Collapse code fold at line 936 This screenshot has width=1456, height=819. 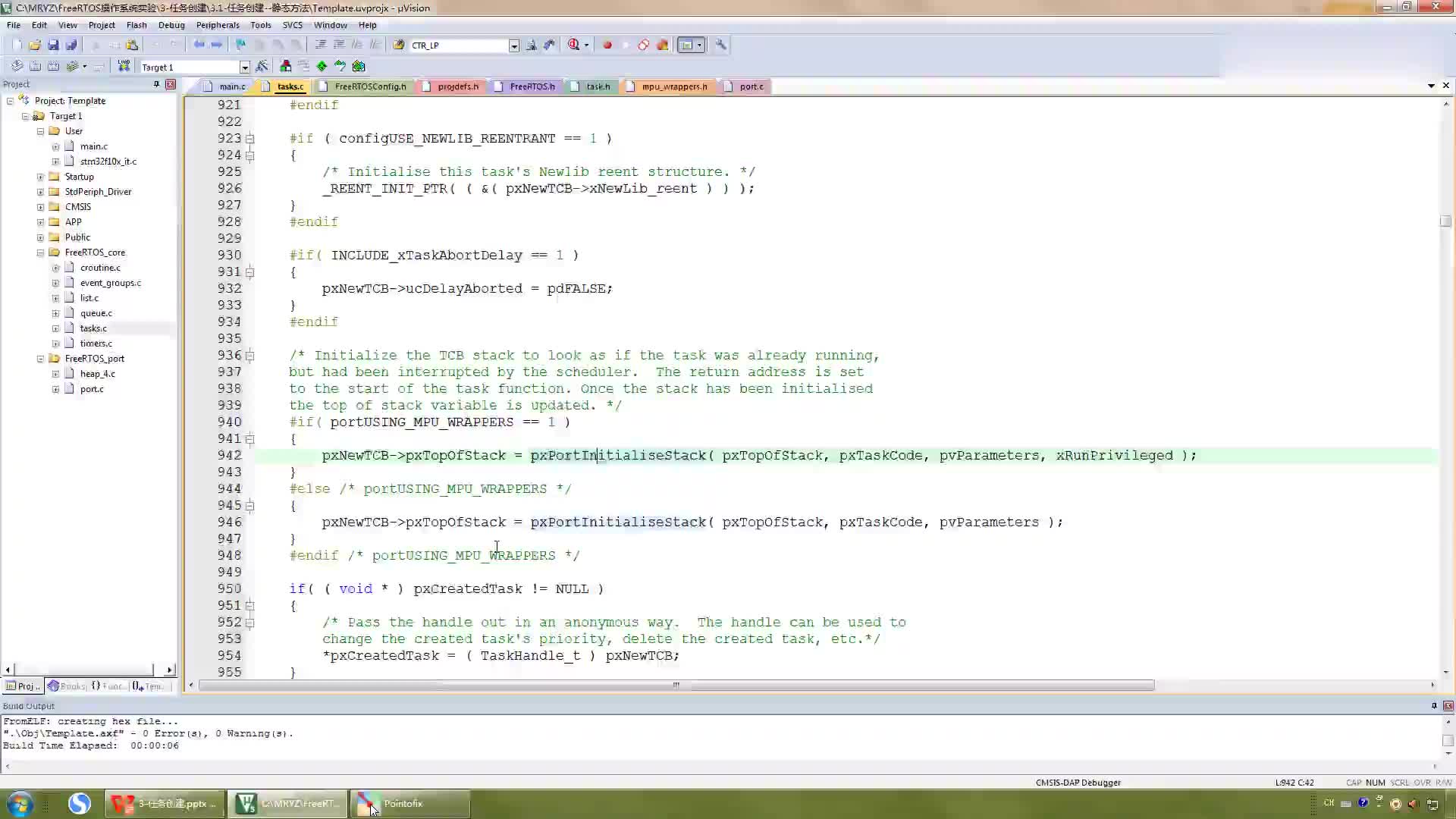(250, 356)
